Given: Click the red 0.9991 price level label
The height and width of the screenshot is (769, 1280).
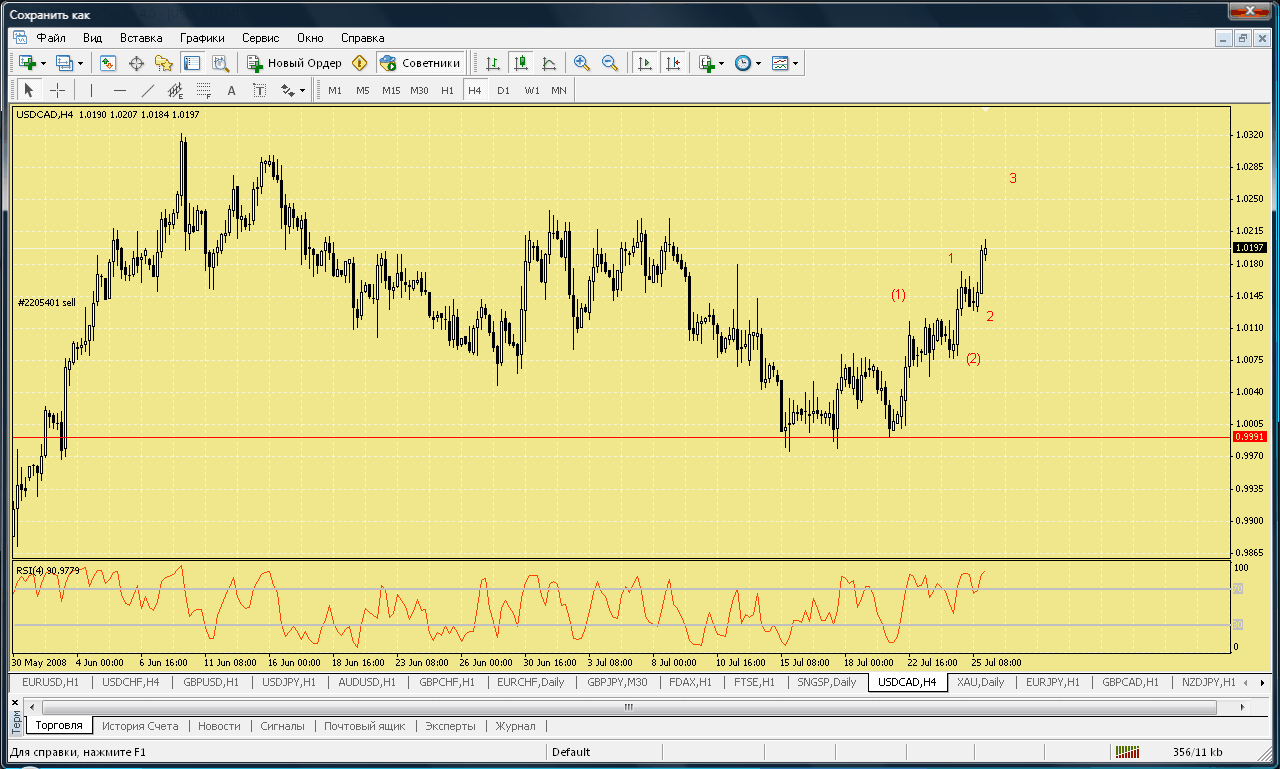Looking at the screenshot, I should 1250,437.
